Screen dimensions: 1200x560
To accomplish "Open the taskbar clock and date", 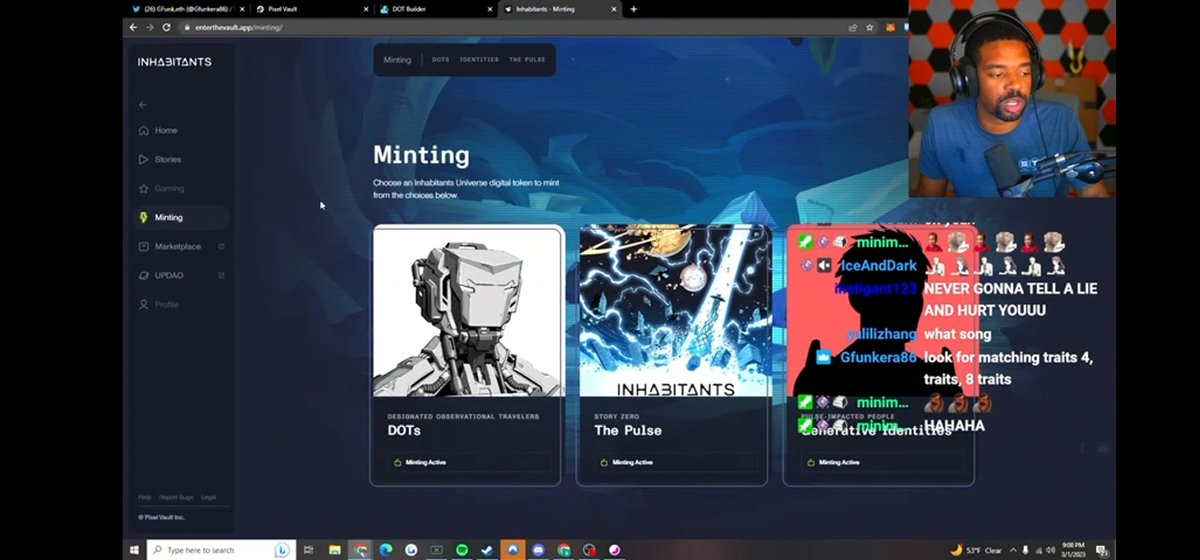I will 1072,550.
